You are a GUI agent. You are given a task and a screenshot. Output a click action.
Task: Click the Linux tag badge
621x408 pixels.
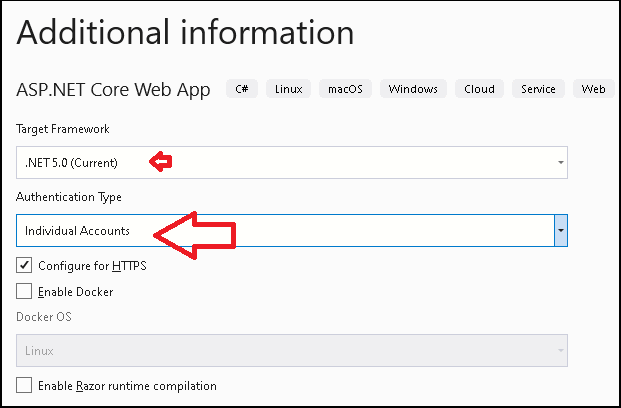point(288,89)
